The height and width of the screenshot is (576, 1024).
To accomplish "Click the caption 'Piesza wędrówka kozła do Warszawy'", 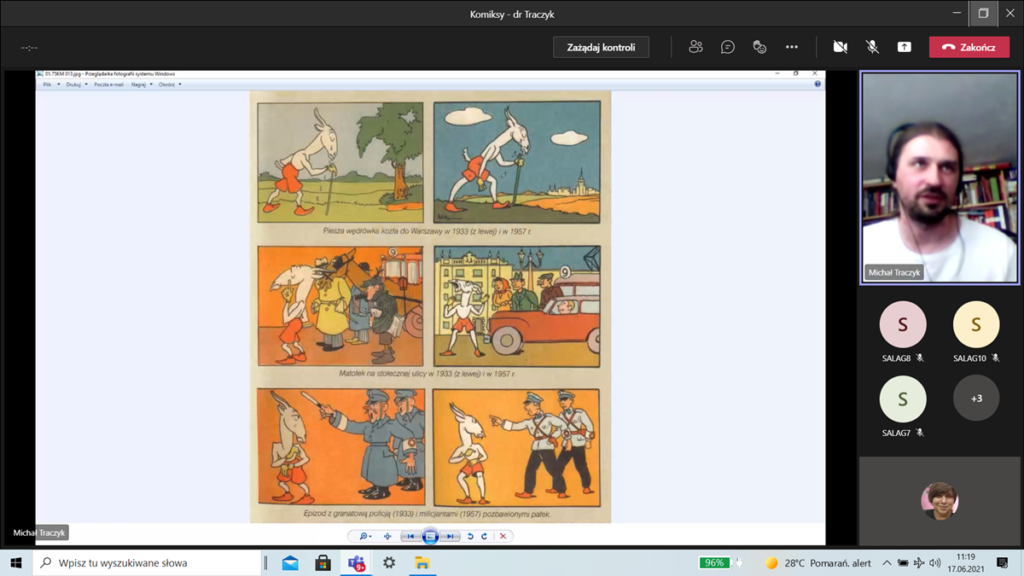I will [x=427, y=231].
